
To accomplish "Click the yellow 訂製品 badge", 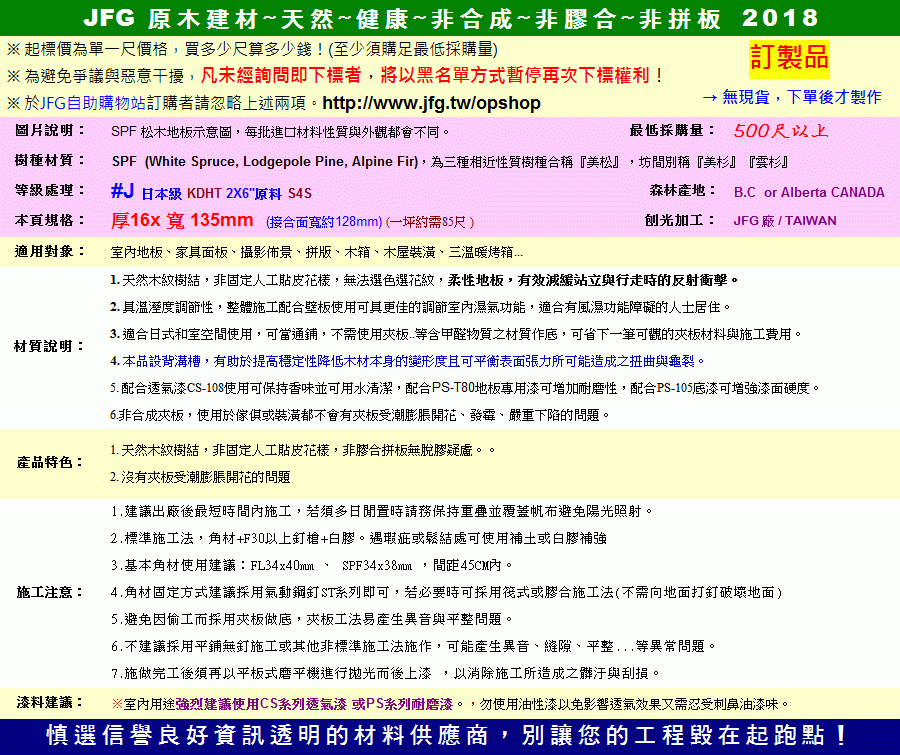I will (789, 59).
